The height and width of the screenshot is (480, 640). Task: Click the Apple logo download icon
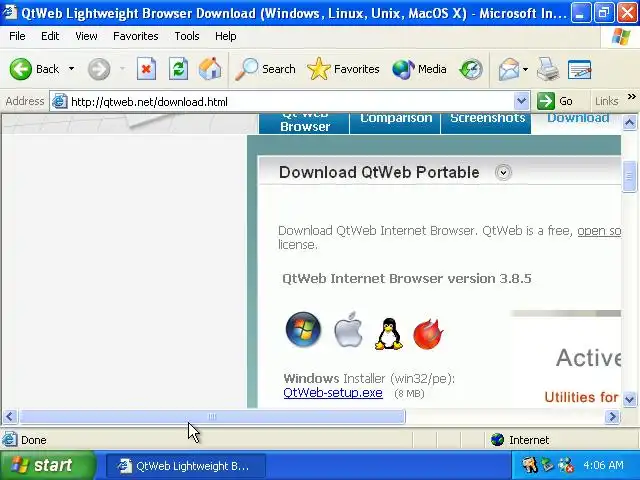coord(348,330)
